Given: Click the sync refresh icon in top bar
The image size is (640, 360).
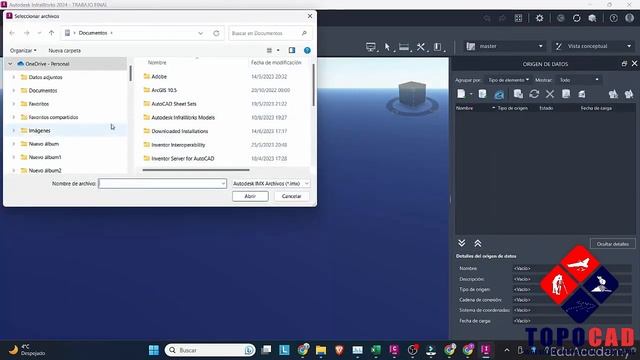Looking at the screenshot, I should pyautogui.click(x=576, y=18).
